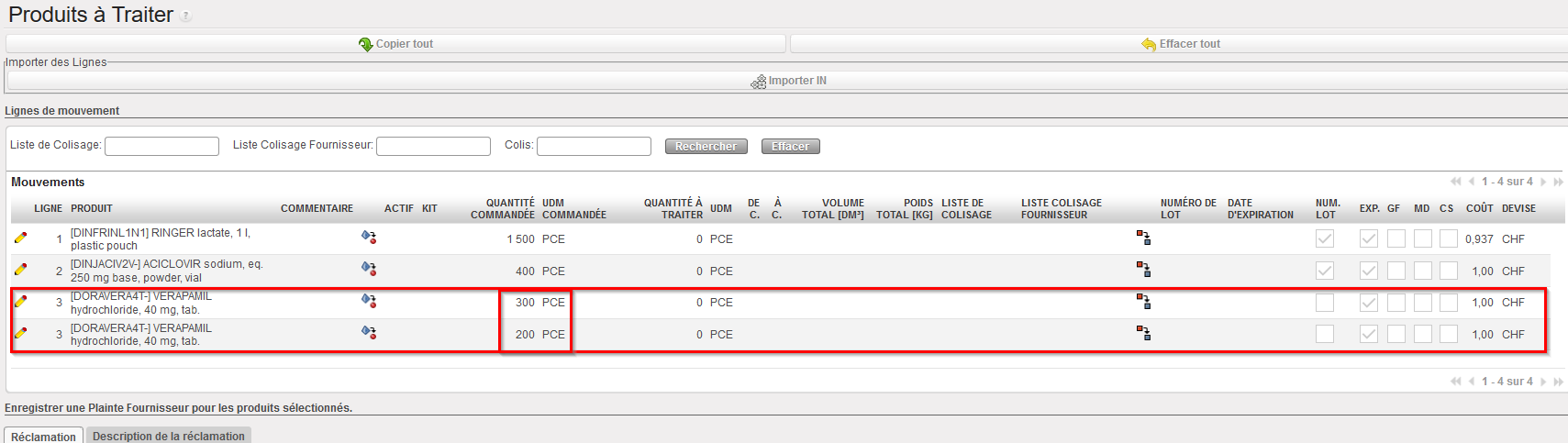Toggle MD checkbox for RINGER lactate row

pos(1423,238)
